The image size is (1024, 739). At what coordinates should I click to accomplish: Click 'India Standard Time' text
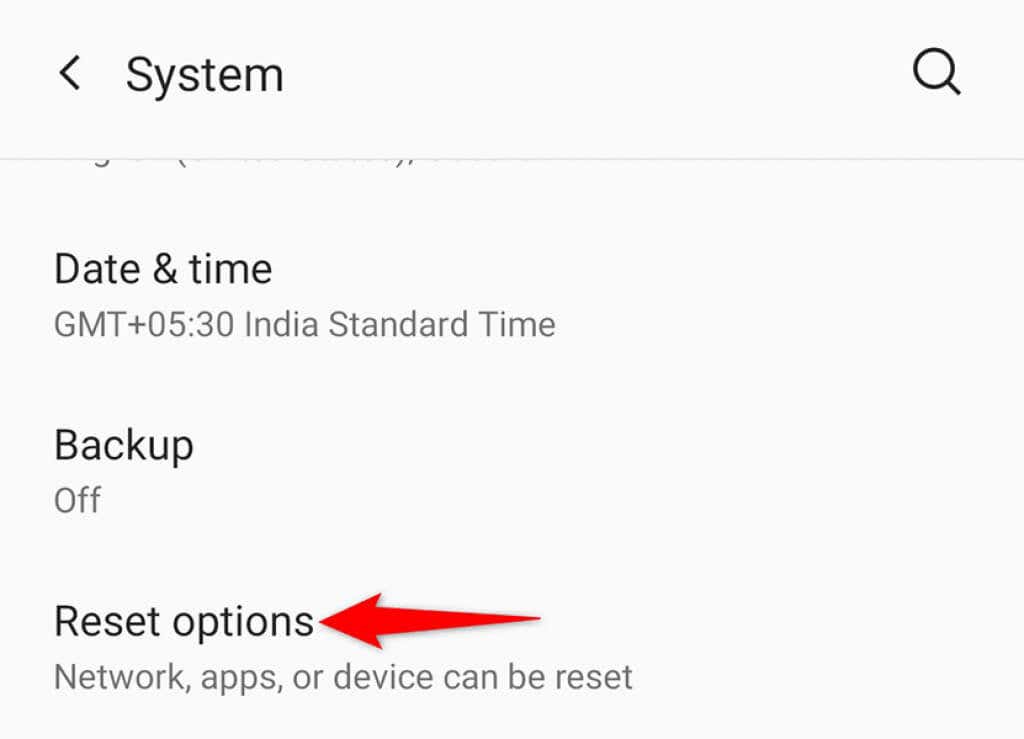(400, 324)
